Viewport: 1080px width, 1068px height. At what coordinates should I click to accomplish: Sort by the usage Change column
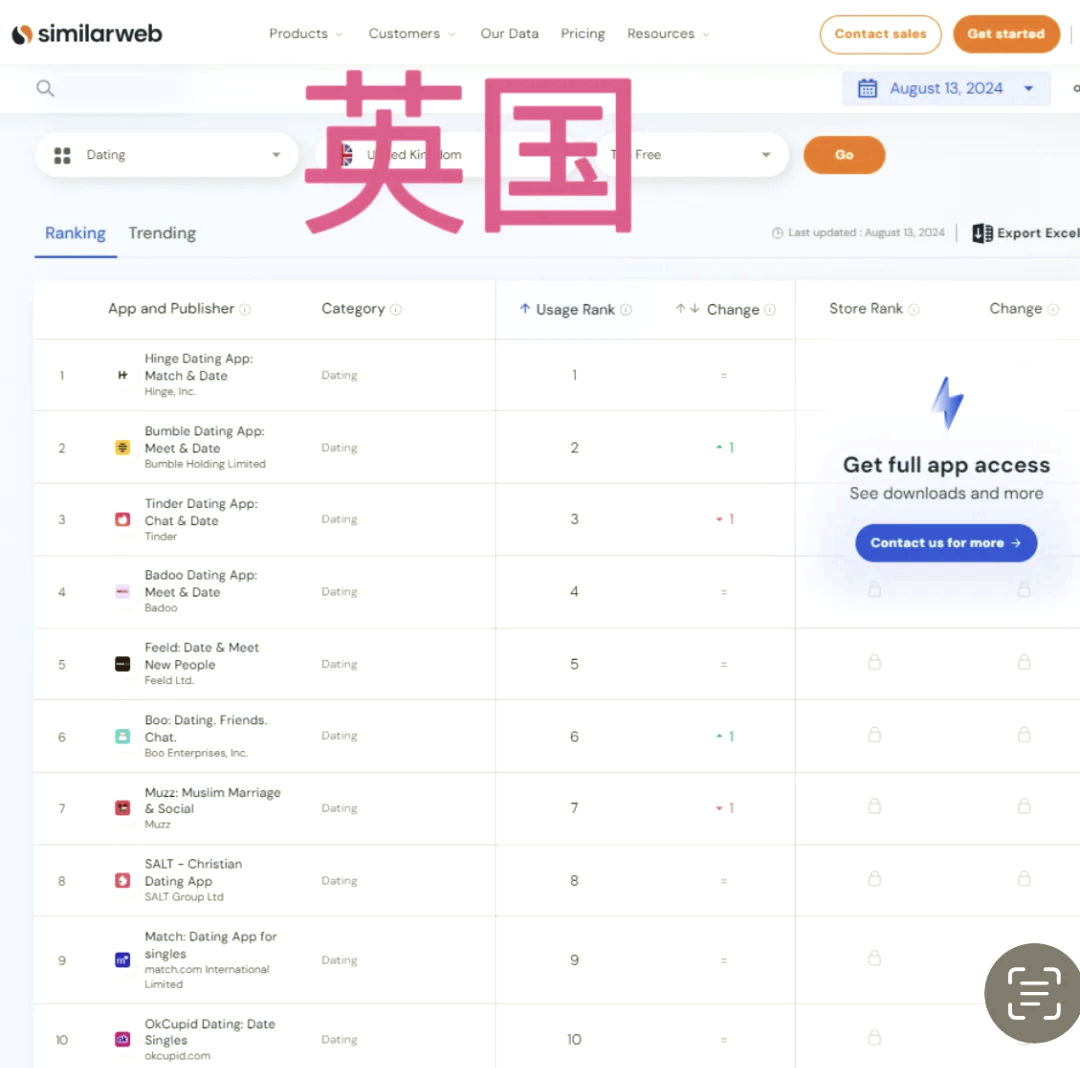[x=725, y=310]
